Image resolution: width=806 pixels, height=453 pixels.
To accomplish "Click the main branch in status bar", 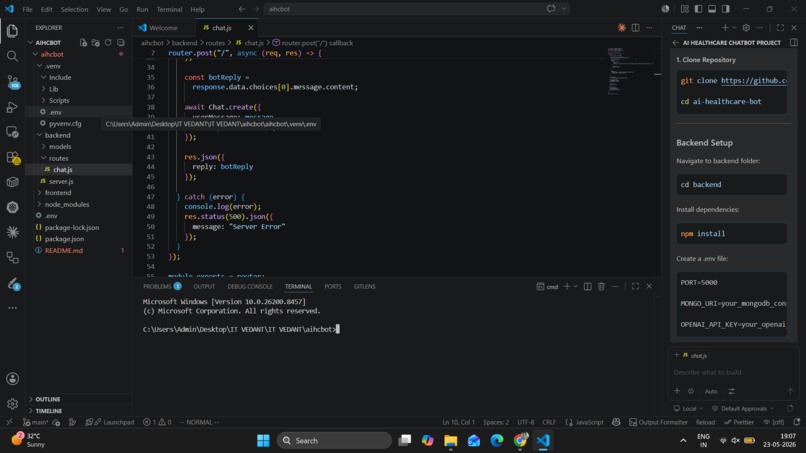I will [x=35, y=422].
